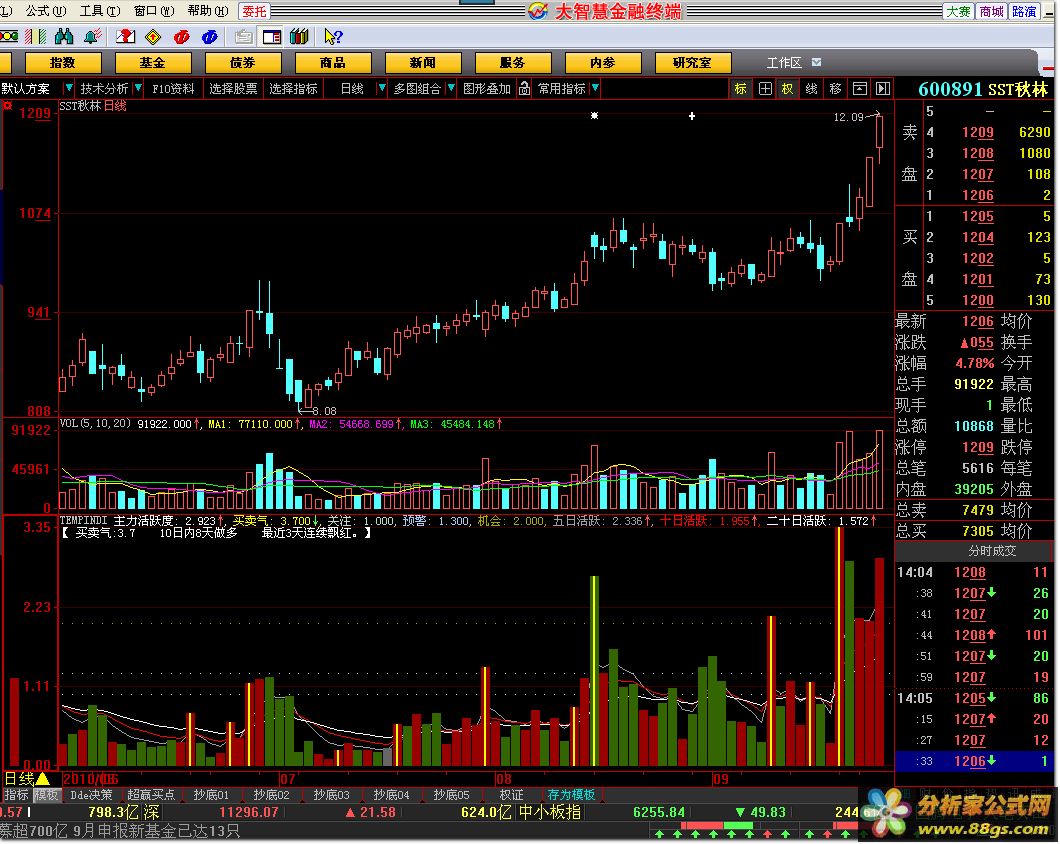Open the 帮助 menu
1060x844 pixels.
(x=208, y=11)
